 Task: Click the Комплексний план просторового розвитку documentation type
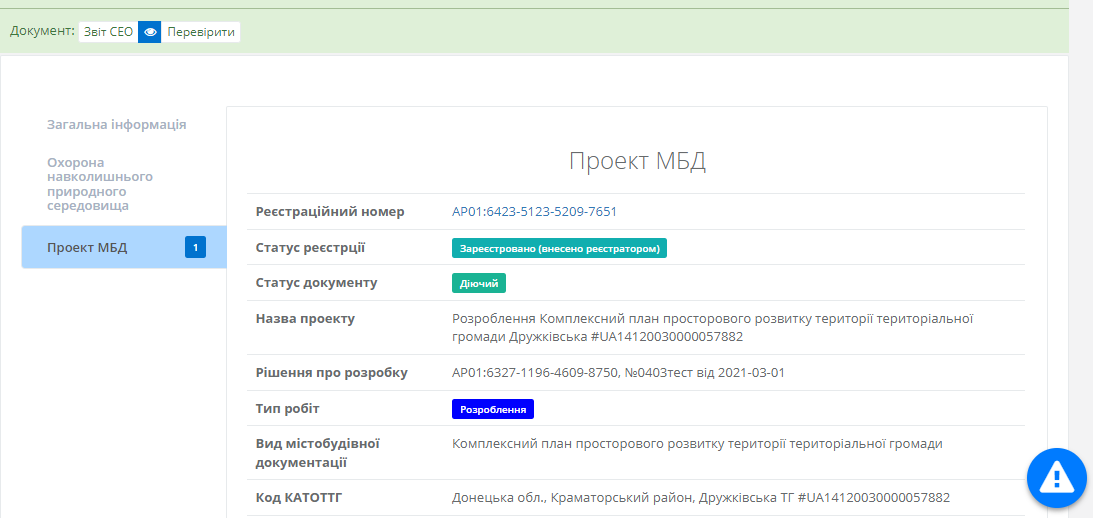[x=697, y=444]
